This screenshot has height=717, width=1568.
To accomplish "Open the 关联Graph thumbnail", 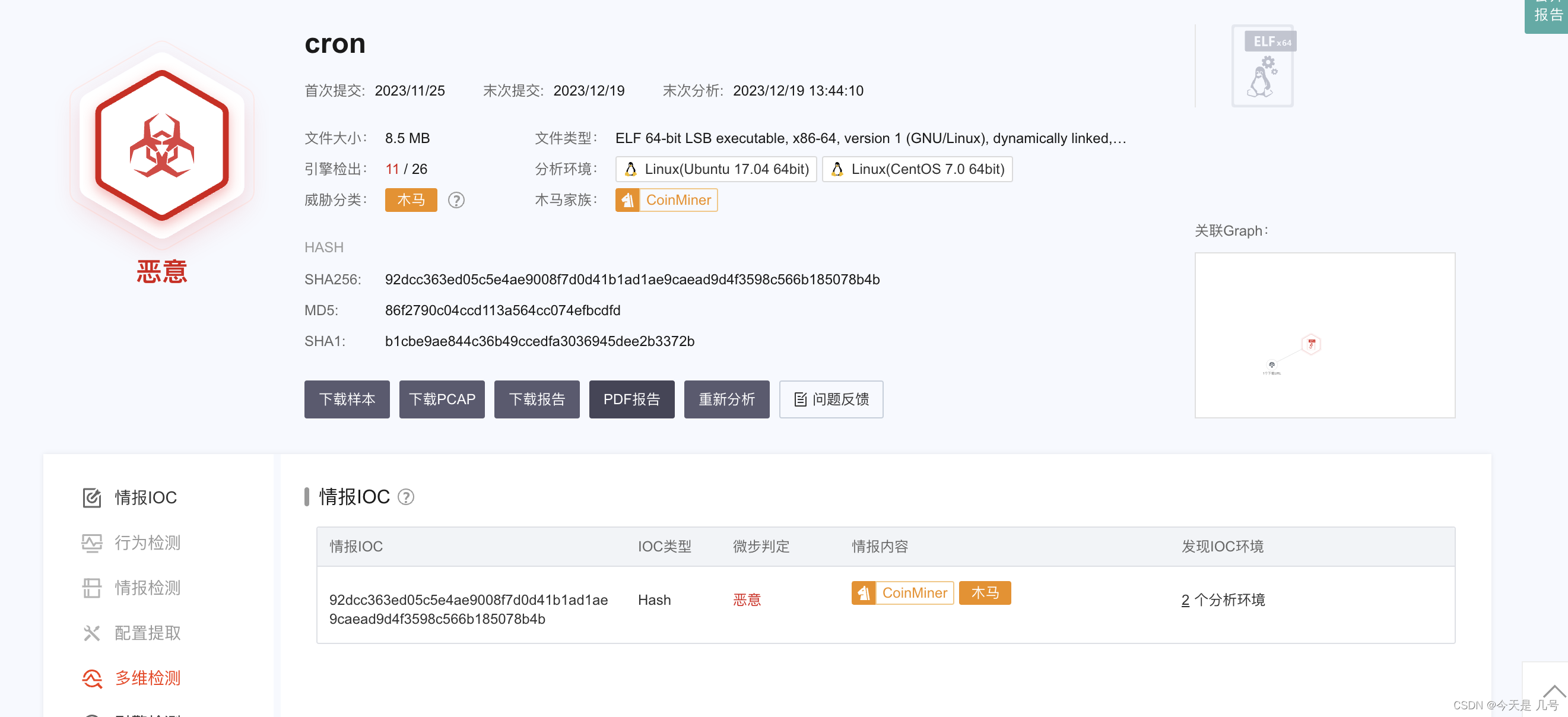I will (x=1325, y=335).
